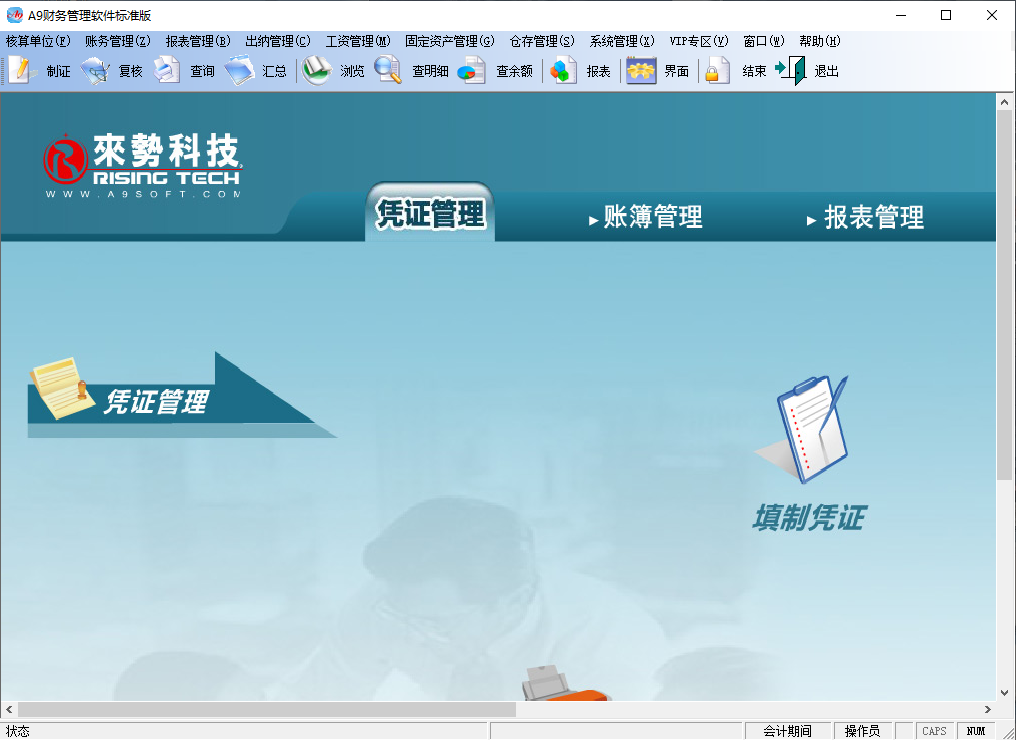Click the 制证 pencil toolbar icon
This screenshot has height=740, width=1016.
tap(23, 70)
